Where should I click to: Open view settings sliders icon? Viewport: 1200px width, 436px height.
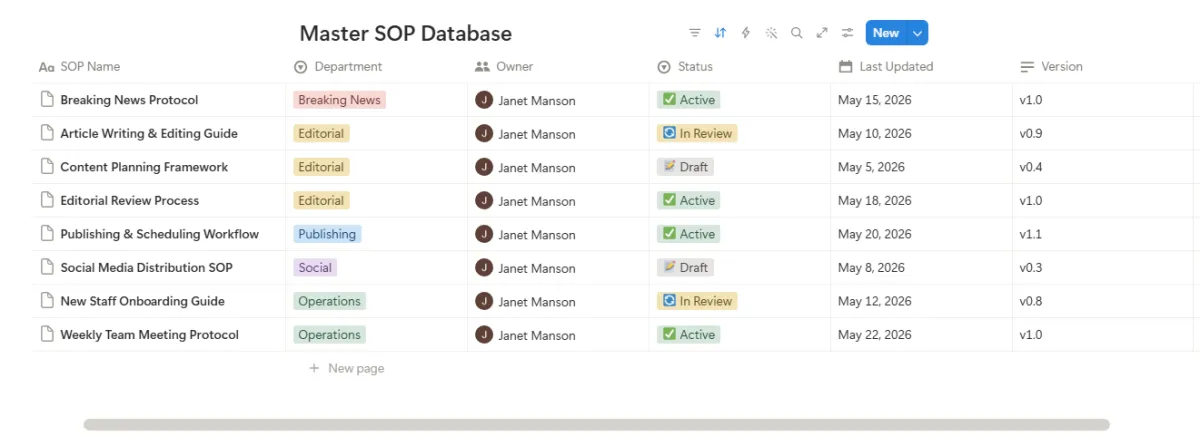coord(847,33)
